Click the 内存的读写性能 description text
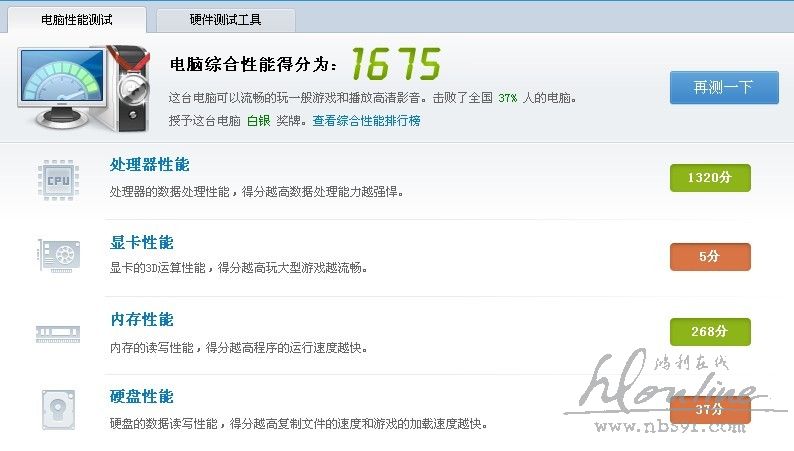The height and width of the screenshot is (451, 794). (x=238, y=348)
